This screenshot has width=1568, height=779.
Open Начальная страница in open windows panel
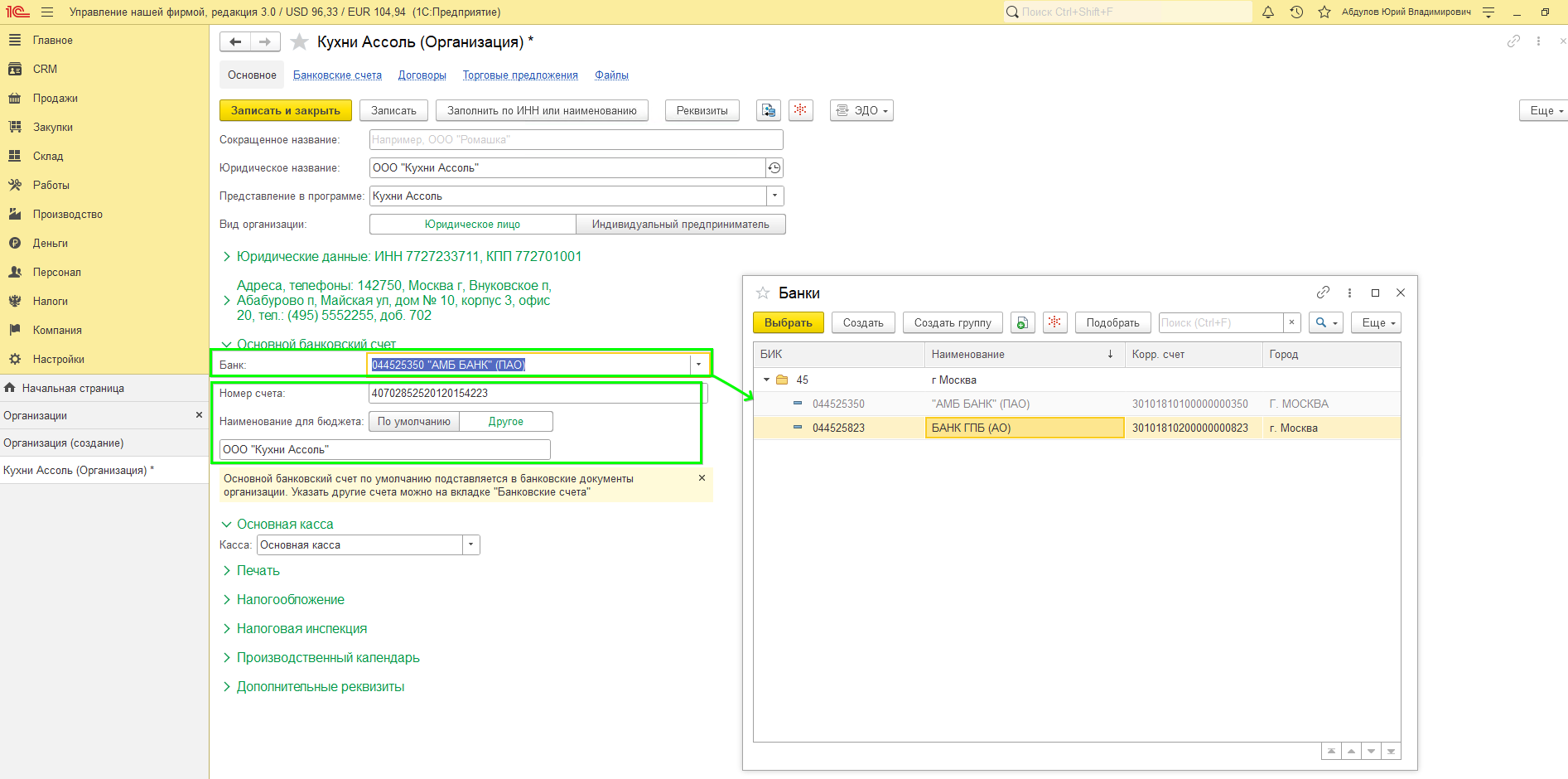(104, 388)
